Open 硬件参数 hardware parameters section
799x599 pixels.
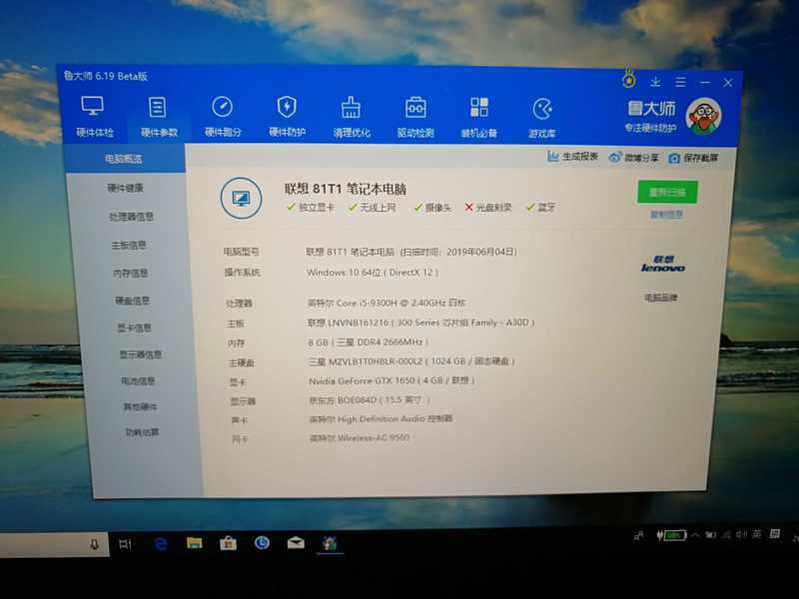pos(158,117)
